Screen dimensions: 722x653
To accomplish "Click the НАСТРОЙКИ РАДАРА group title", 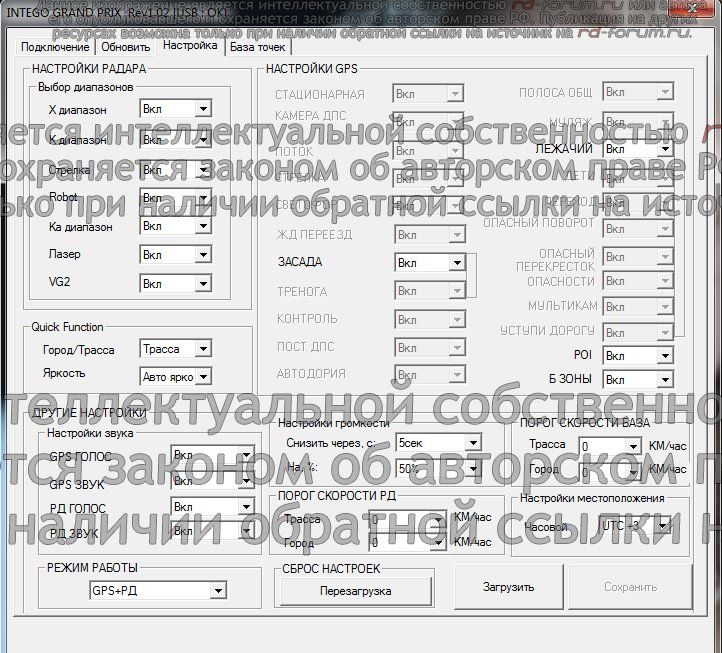I will coord(89,69).
